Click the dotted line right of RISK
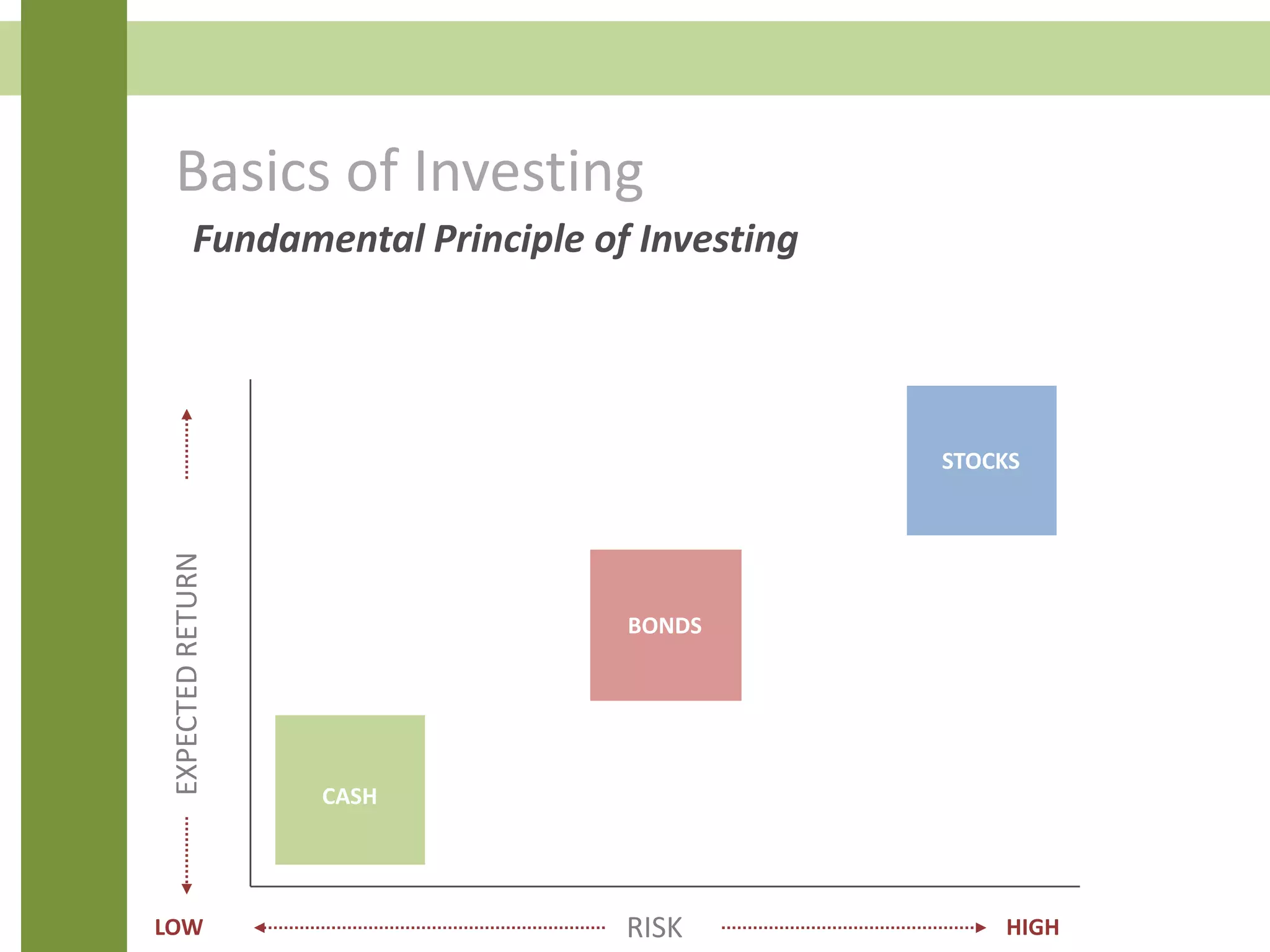 pyautogui.click(x=850, y=928)
